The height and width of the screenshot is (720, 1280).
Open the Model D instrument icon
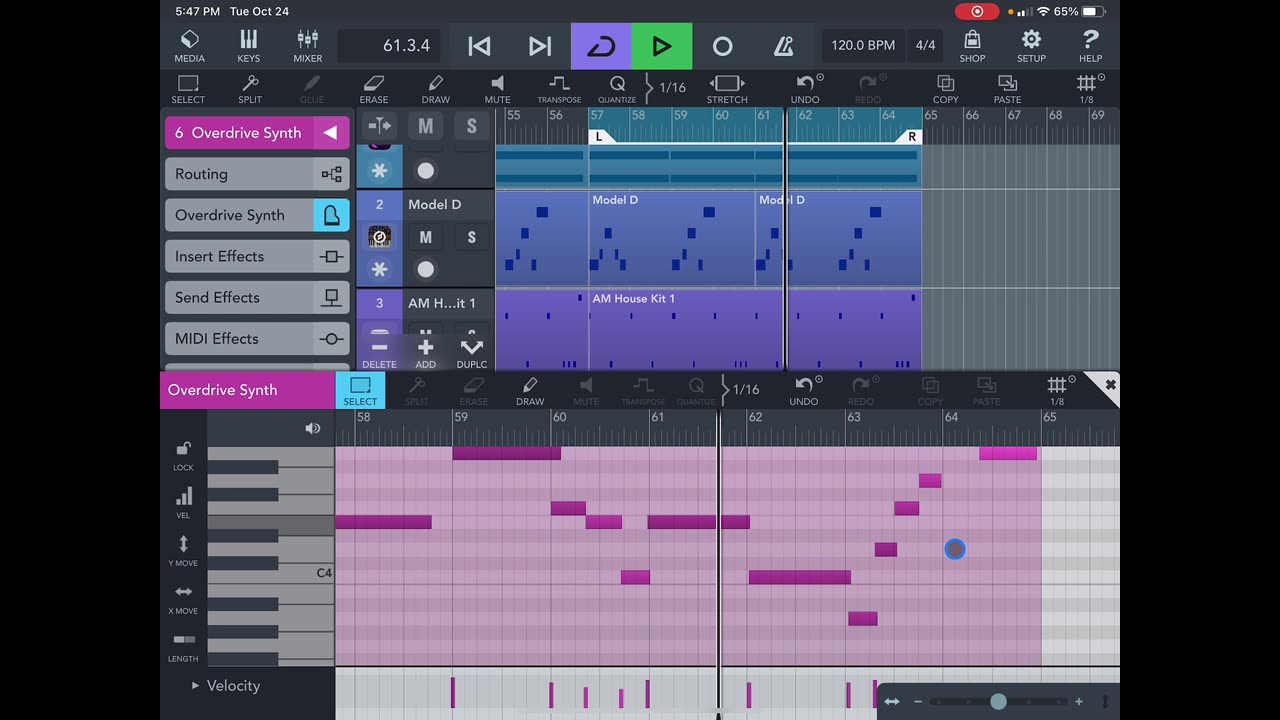379,237
